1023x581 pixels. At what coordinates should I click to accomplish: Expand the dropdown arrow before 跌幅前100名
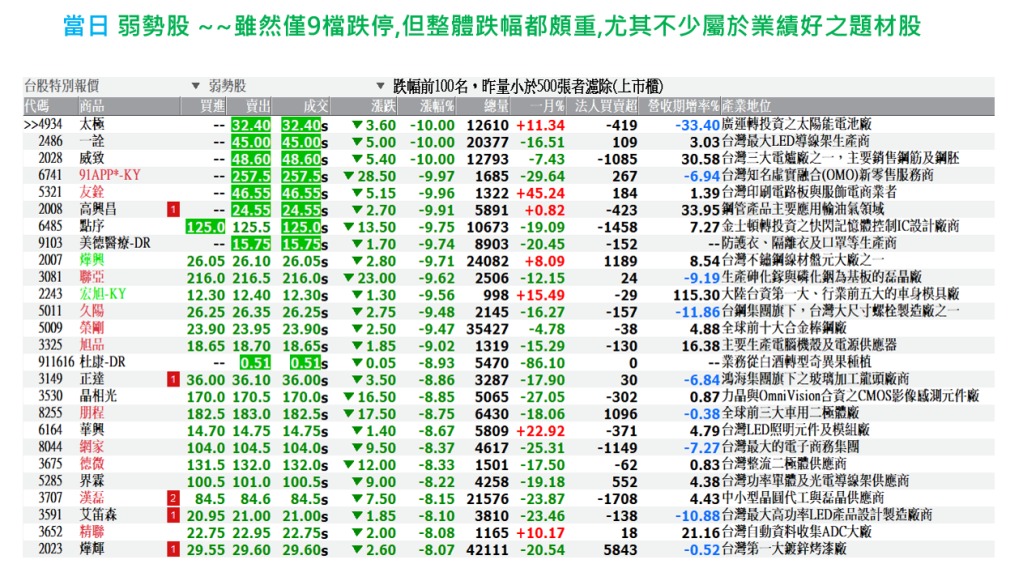[381, 87]
